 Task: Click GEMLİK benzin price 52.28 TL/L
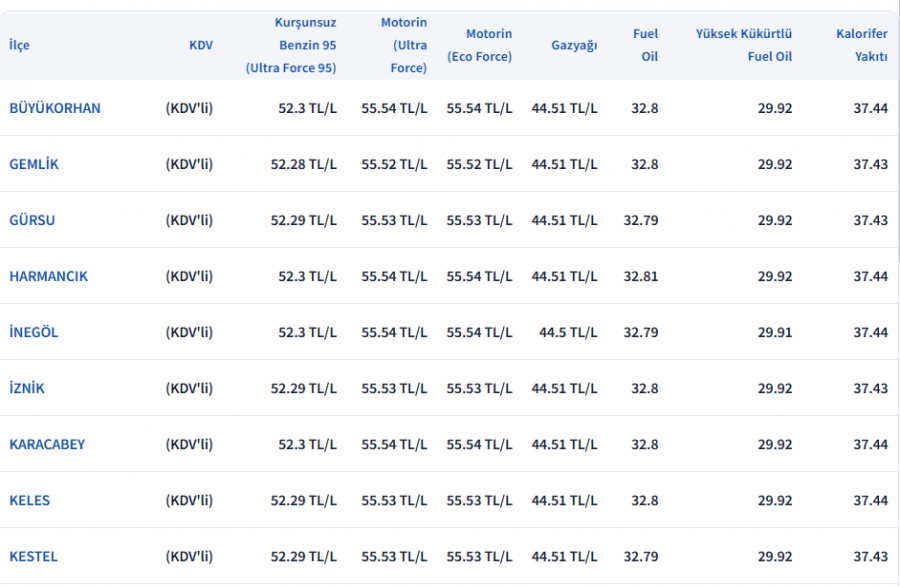(x=303, y=164)
